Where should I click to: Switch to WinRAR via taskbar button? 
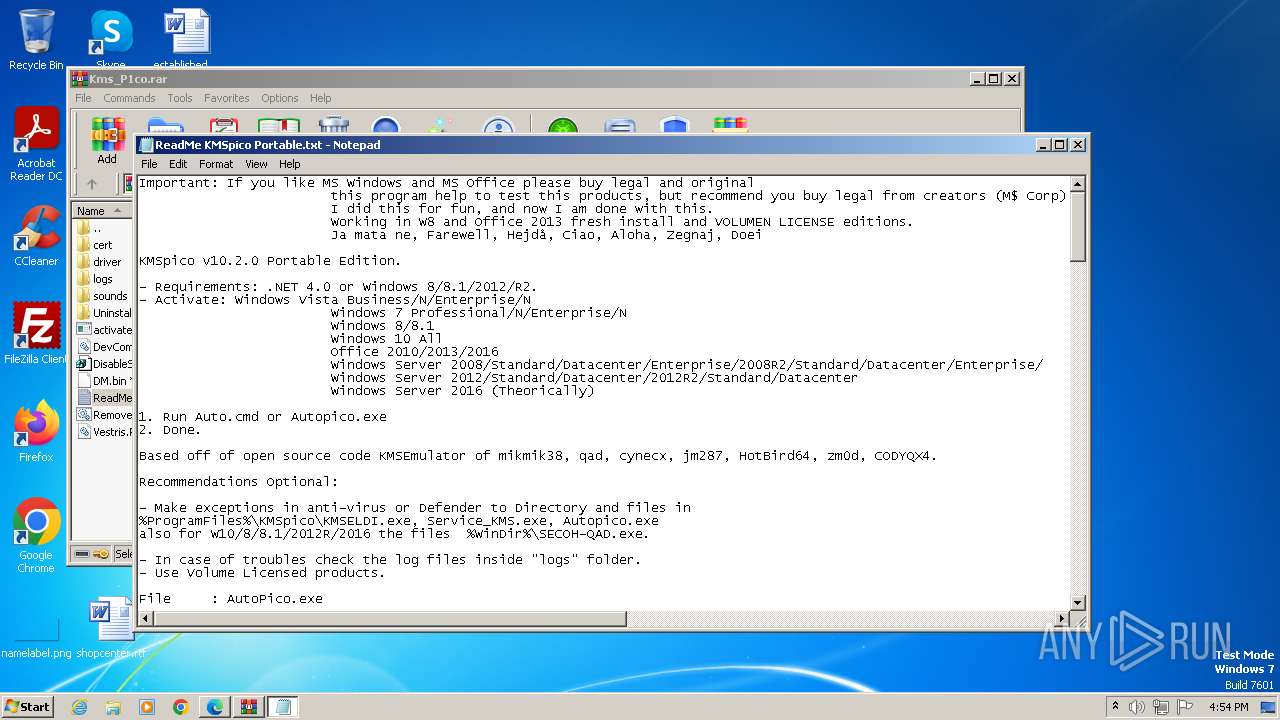click(x=248, y=707)
